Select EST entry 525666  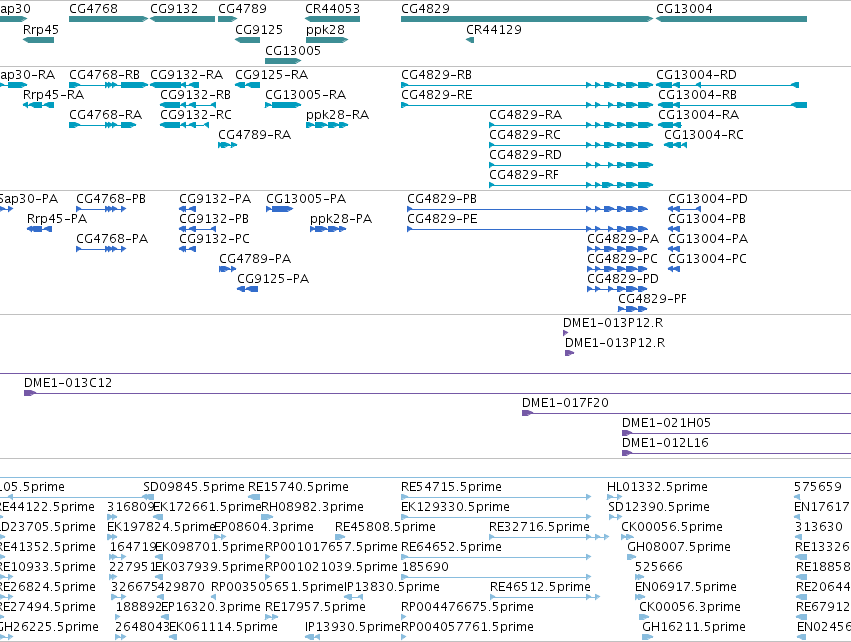(x=658, y=567)
